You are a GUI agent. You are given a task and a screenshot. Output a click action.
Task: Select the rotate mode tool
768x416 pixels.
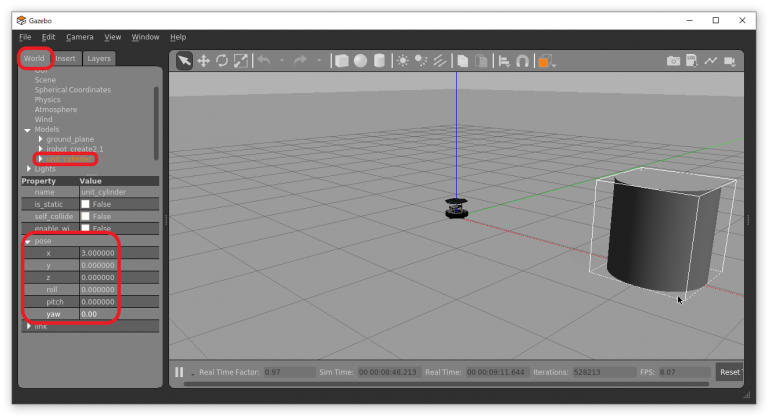coord(221,61)
